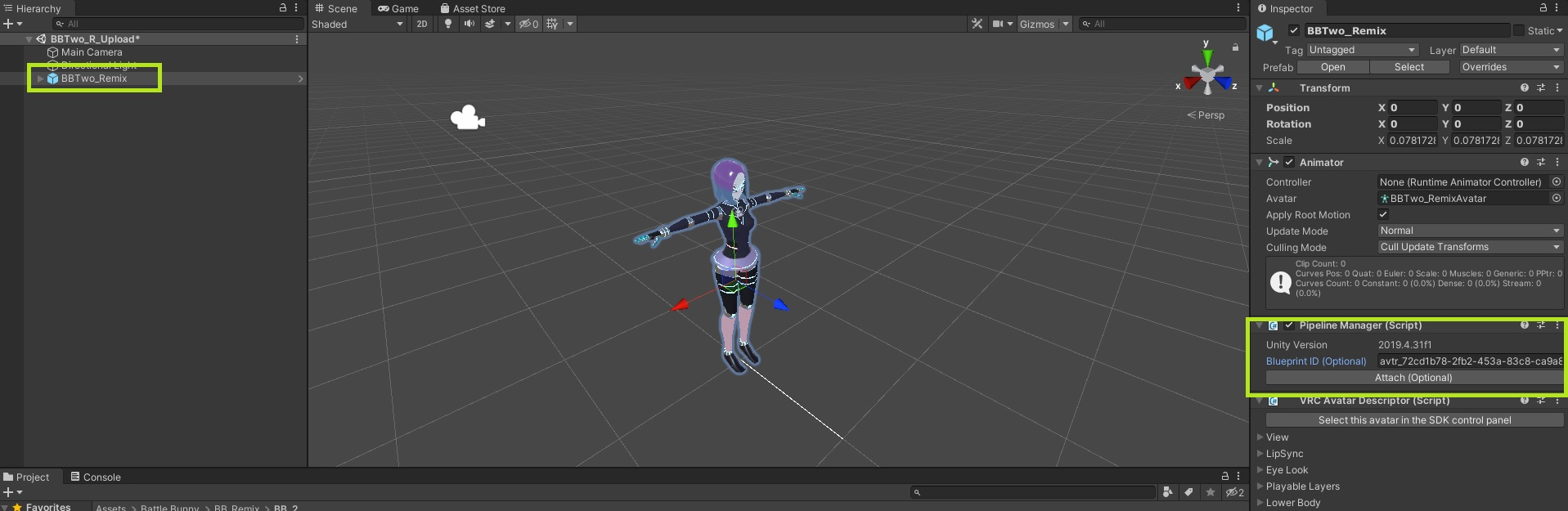Enable the Static checkbox

point(1519,30)
